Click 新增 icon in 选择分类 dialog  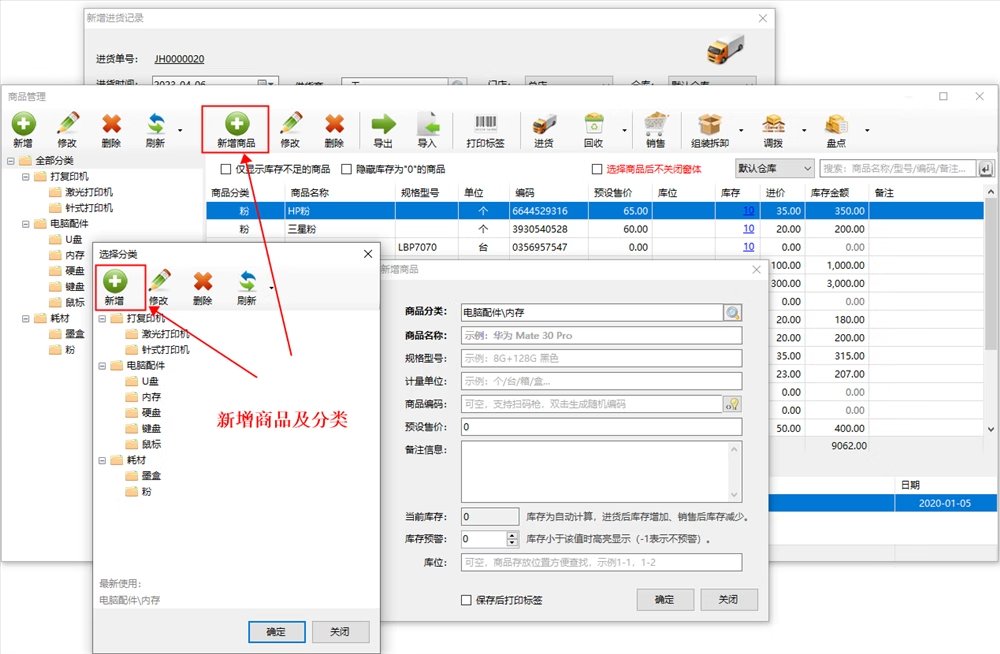pos(115,281)
